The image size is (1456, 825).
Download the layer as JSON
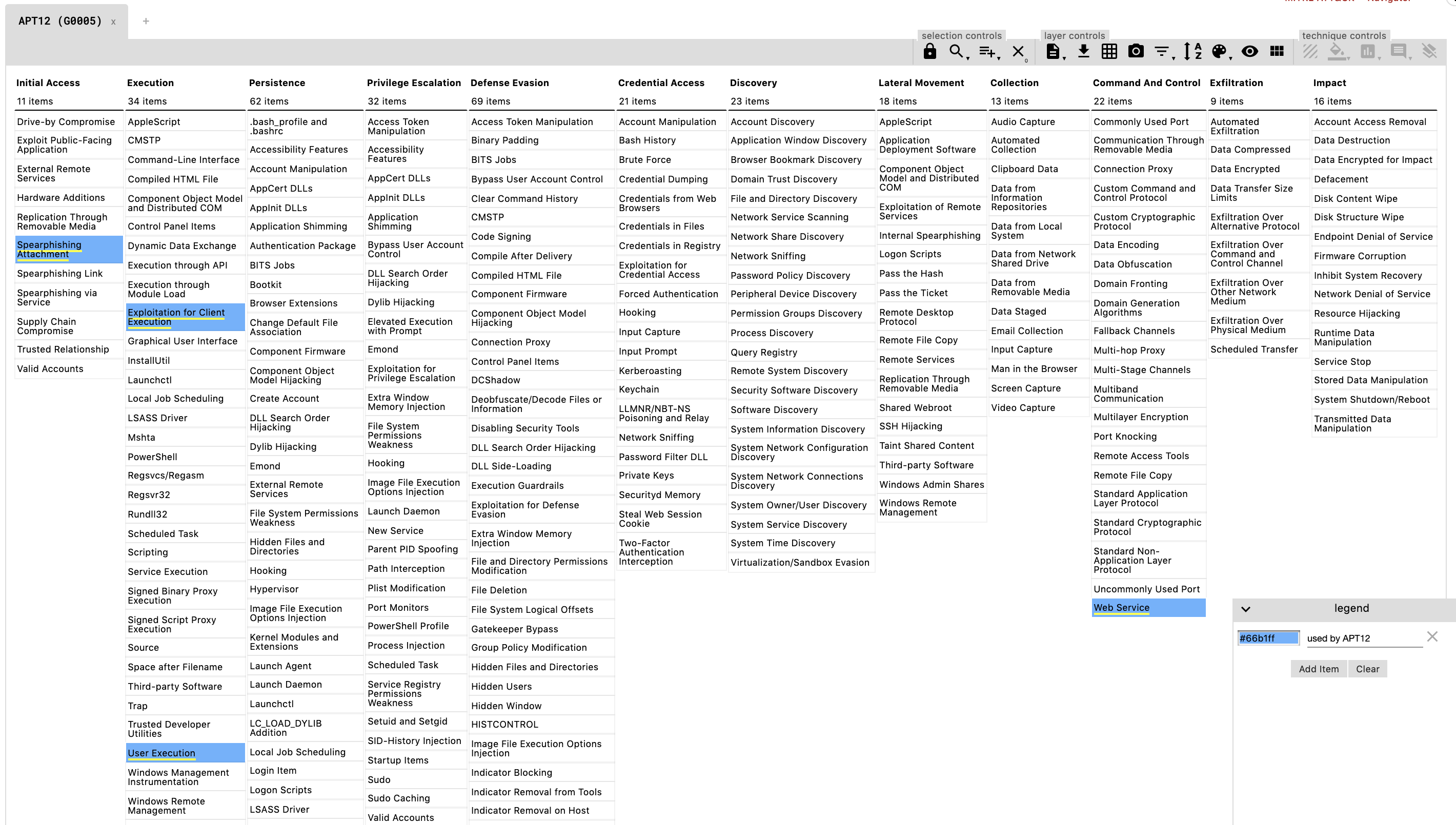(1083, 52)
